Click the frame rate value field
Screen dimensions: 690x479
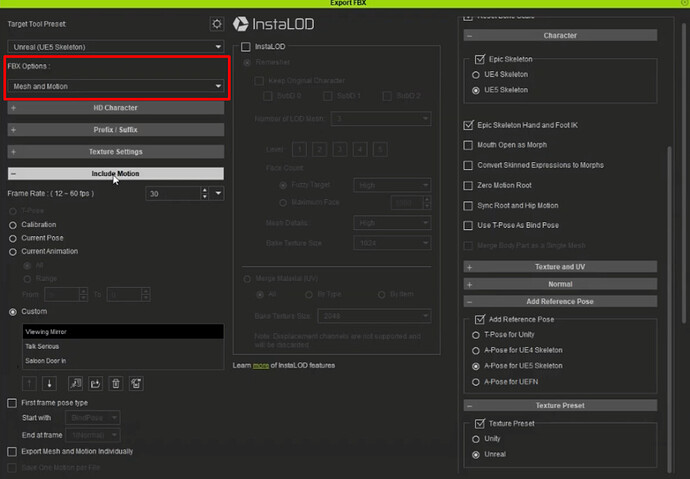coord(173,194)
